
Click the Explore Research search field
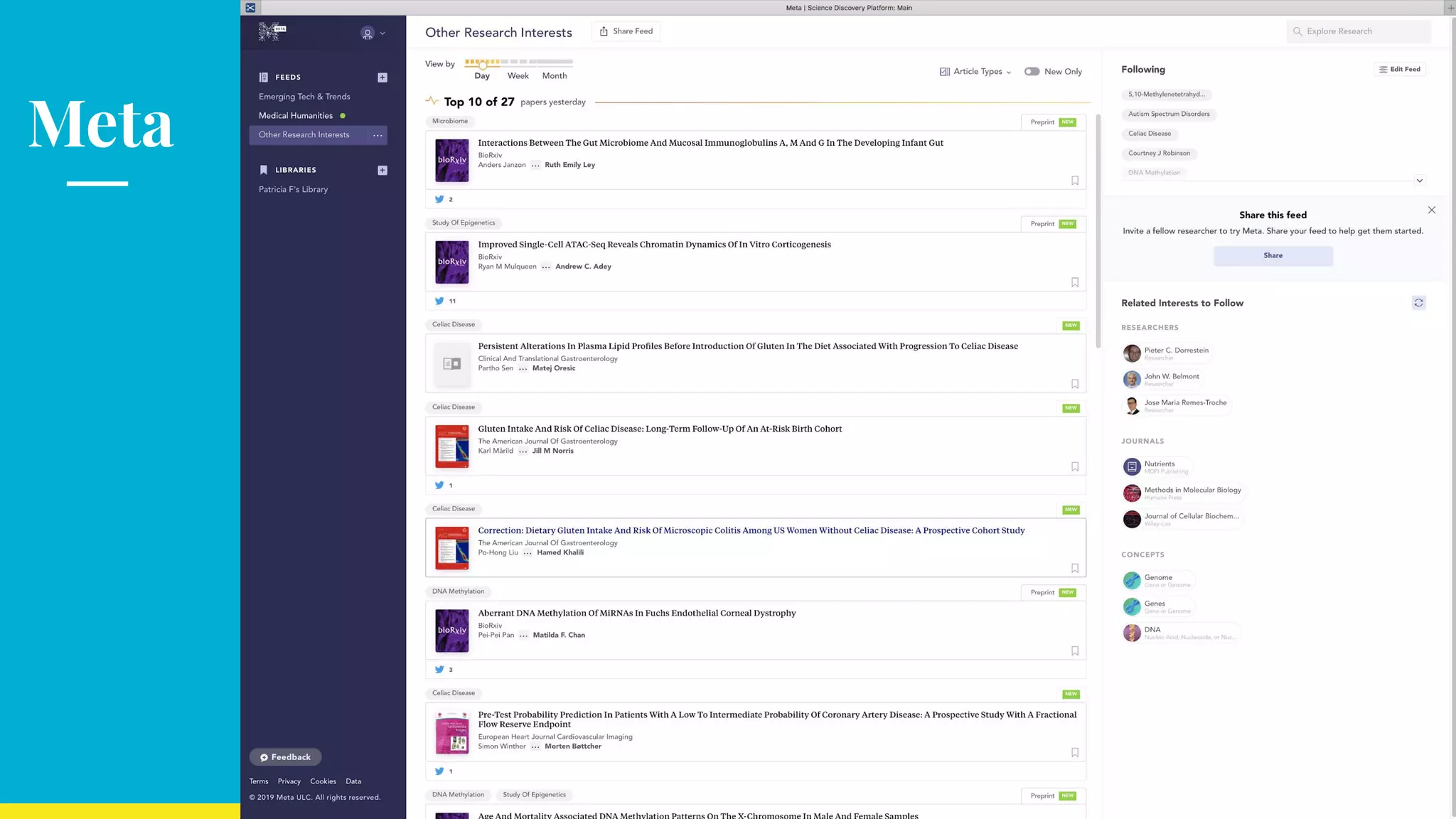point(1358,31)
